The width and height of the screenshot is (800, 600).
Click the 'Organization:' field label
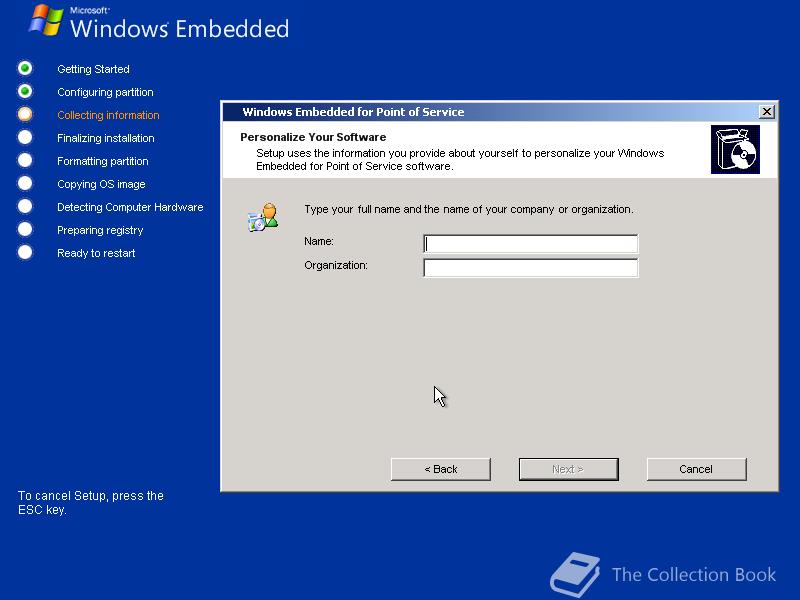point(336,265)
